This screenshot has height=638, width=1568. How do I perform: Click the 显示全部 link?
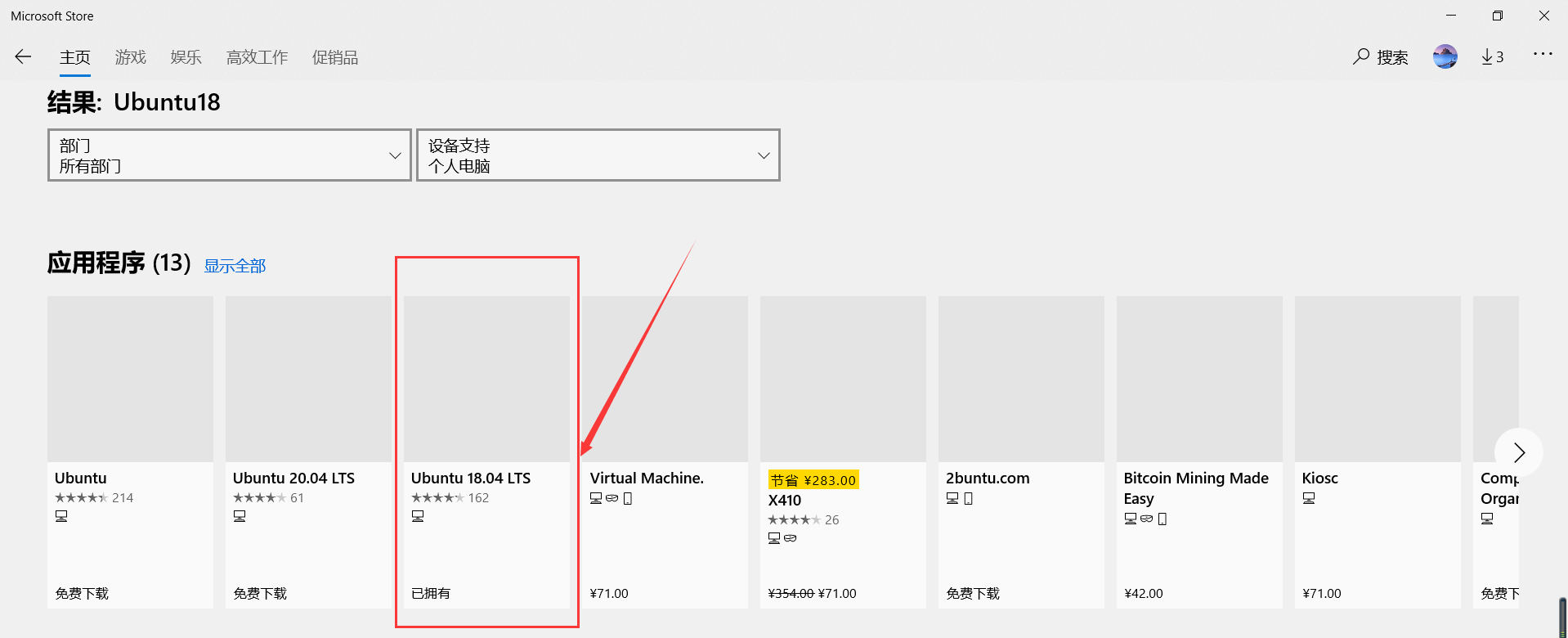point(235,266)
